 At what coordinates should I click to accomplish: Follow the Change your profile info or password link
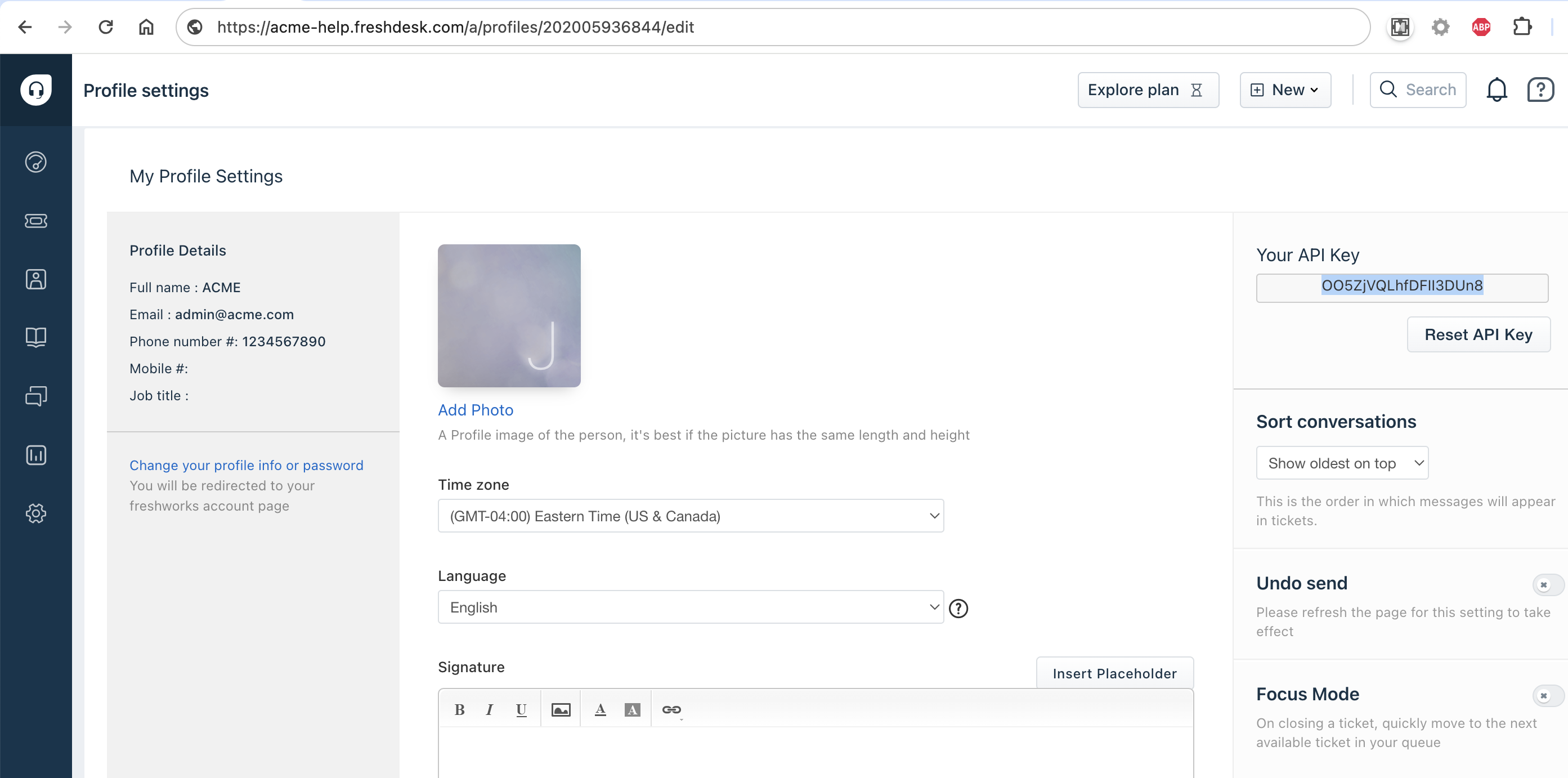246,465
